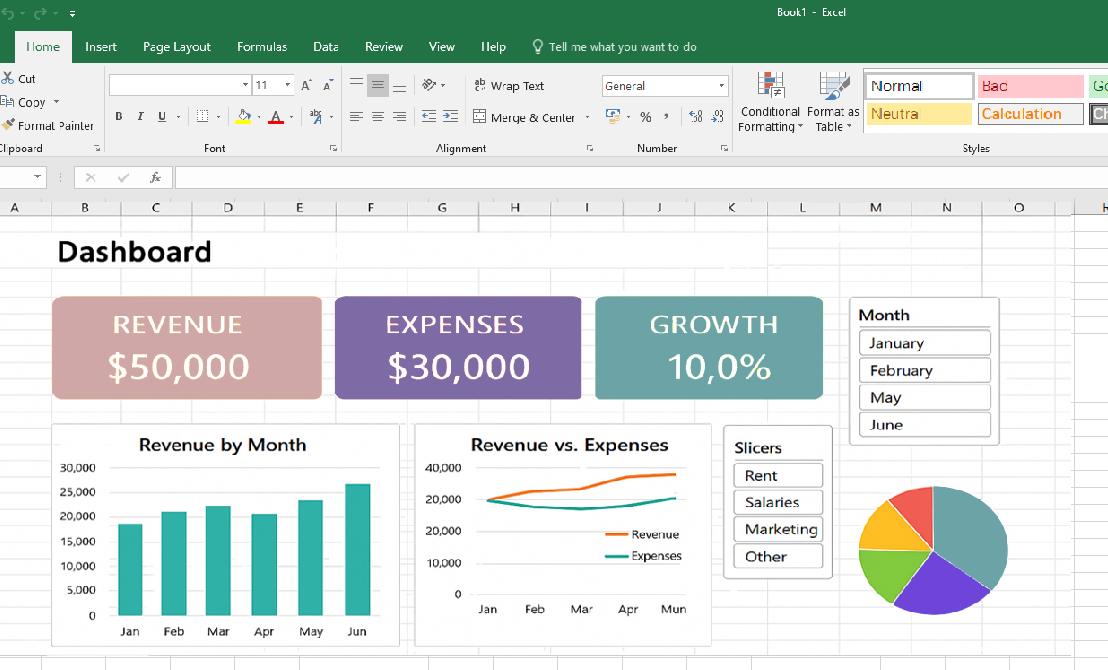The height and width of the screenshot is (670, 1108).
Task: Toggle underline formatting
Action: [x=161, y=116]
